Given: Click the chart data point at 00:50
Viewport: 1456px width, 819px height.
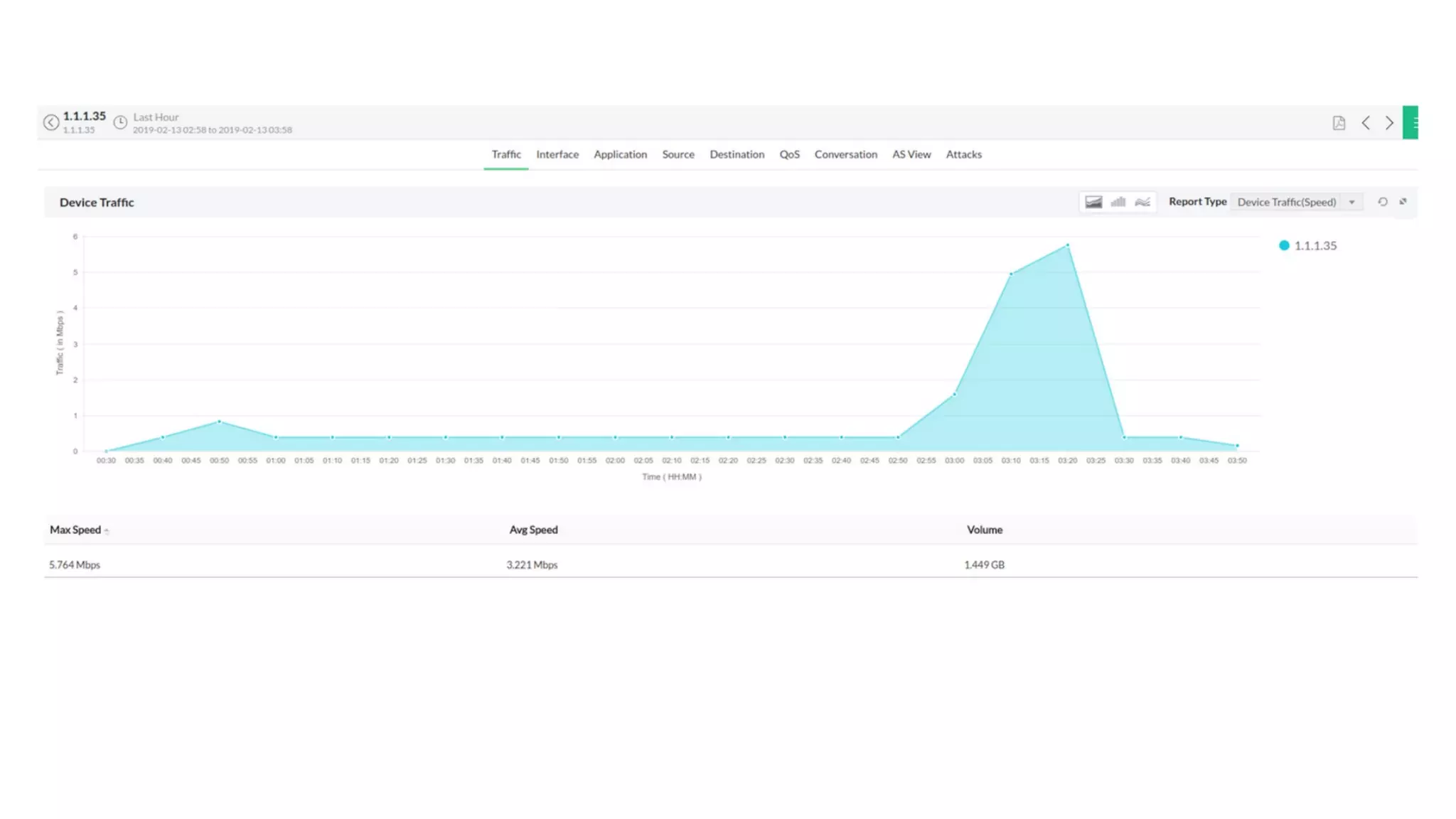Looking at the screenshot, I should (219, 422).
